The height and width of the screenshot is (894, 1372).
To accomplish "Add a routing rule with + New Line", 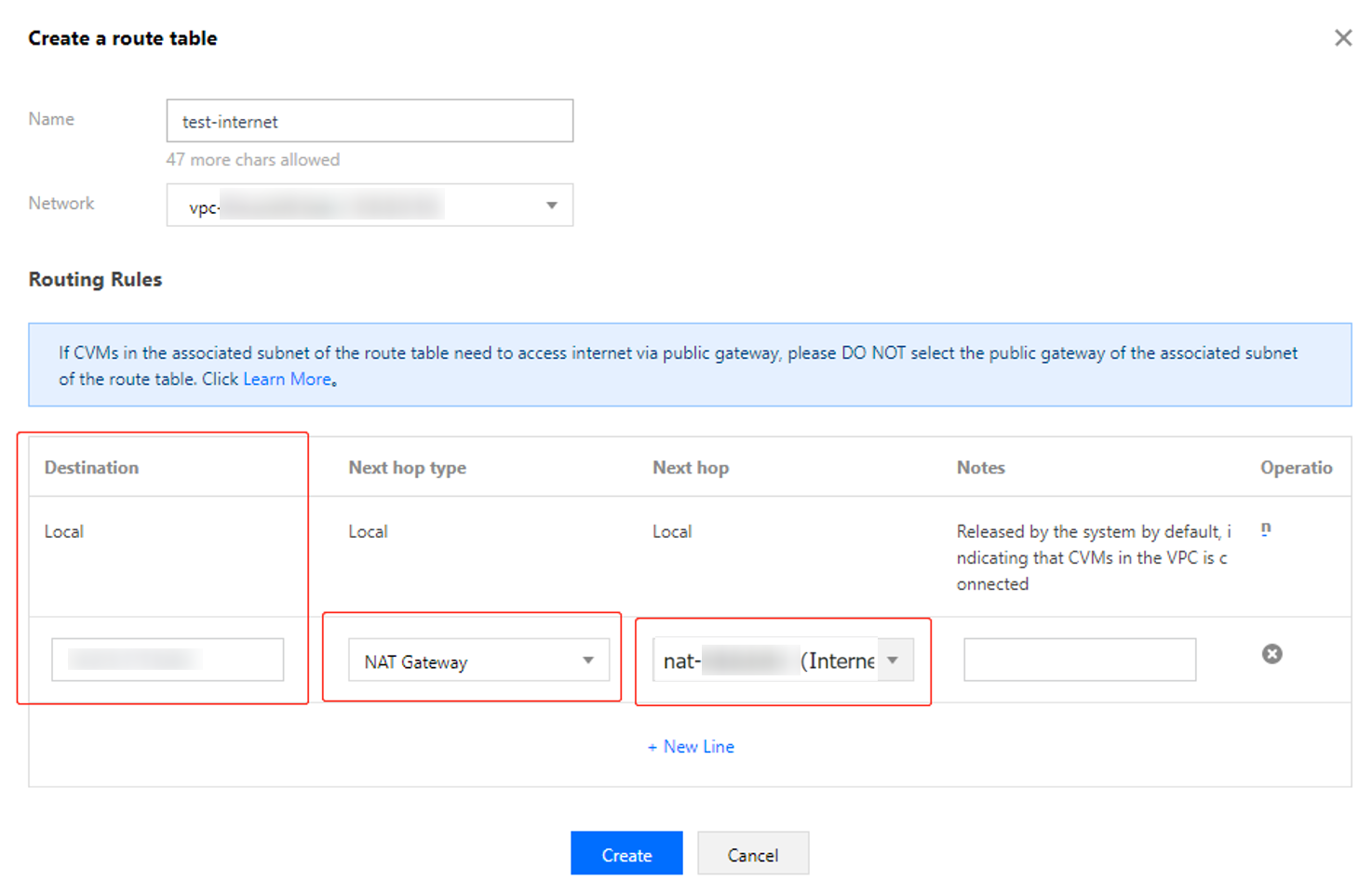I will point(691,747).
